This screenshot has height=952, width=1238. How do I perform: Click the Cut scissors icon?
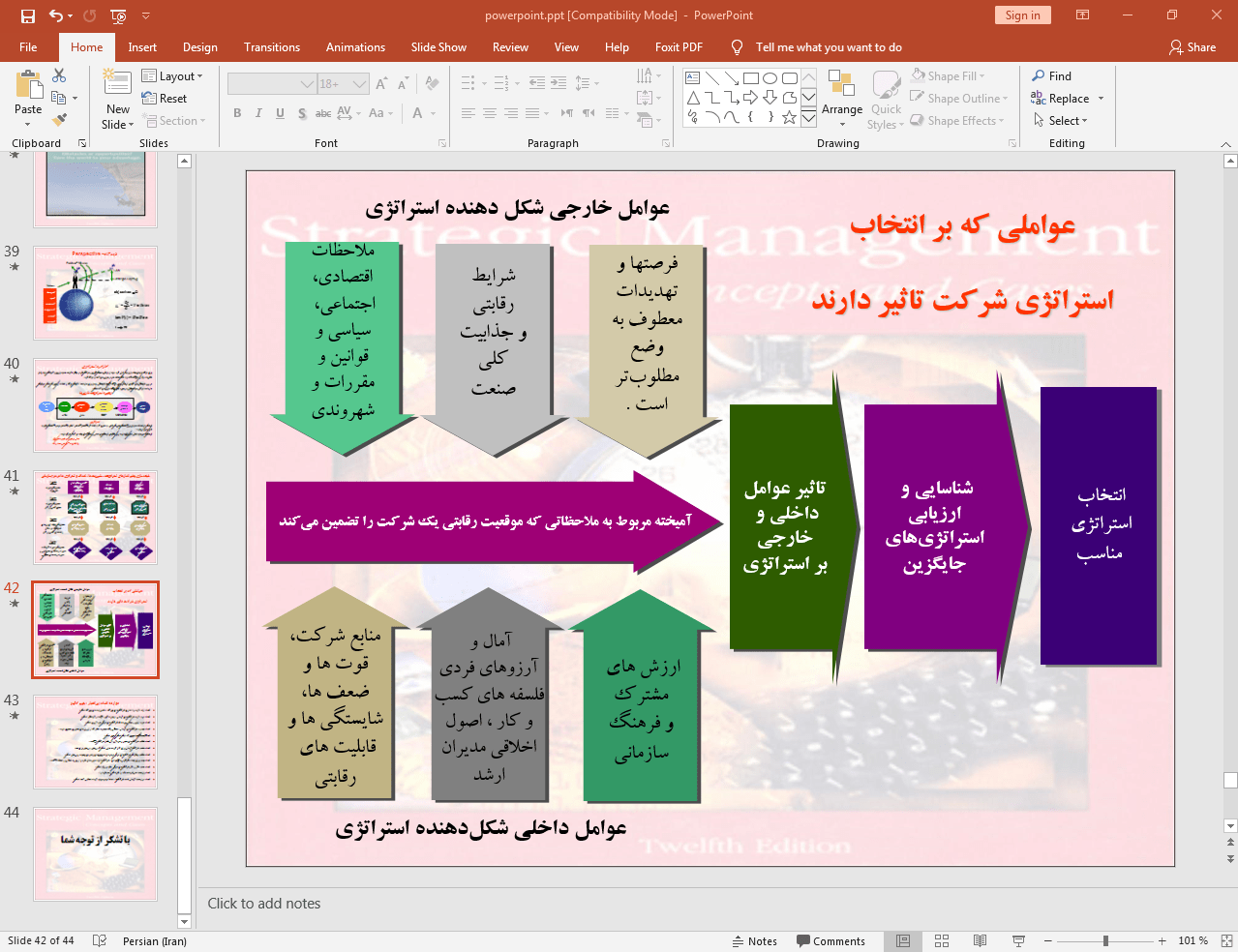[59, 75]
